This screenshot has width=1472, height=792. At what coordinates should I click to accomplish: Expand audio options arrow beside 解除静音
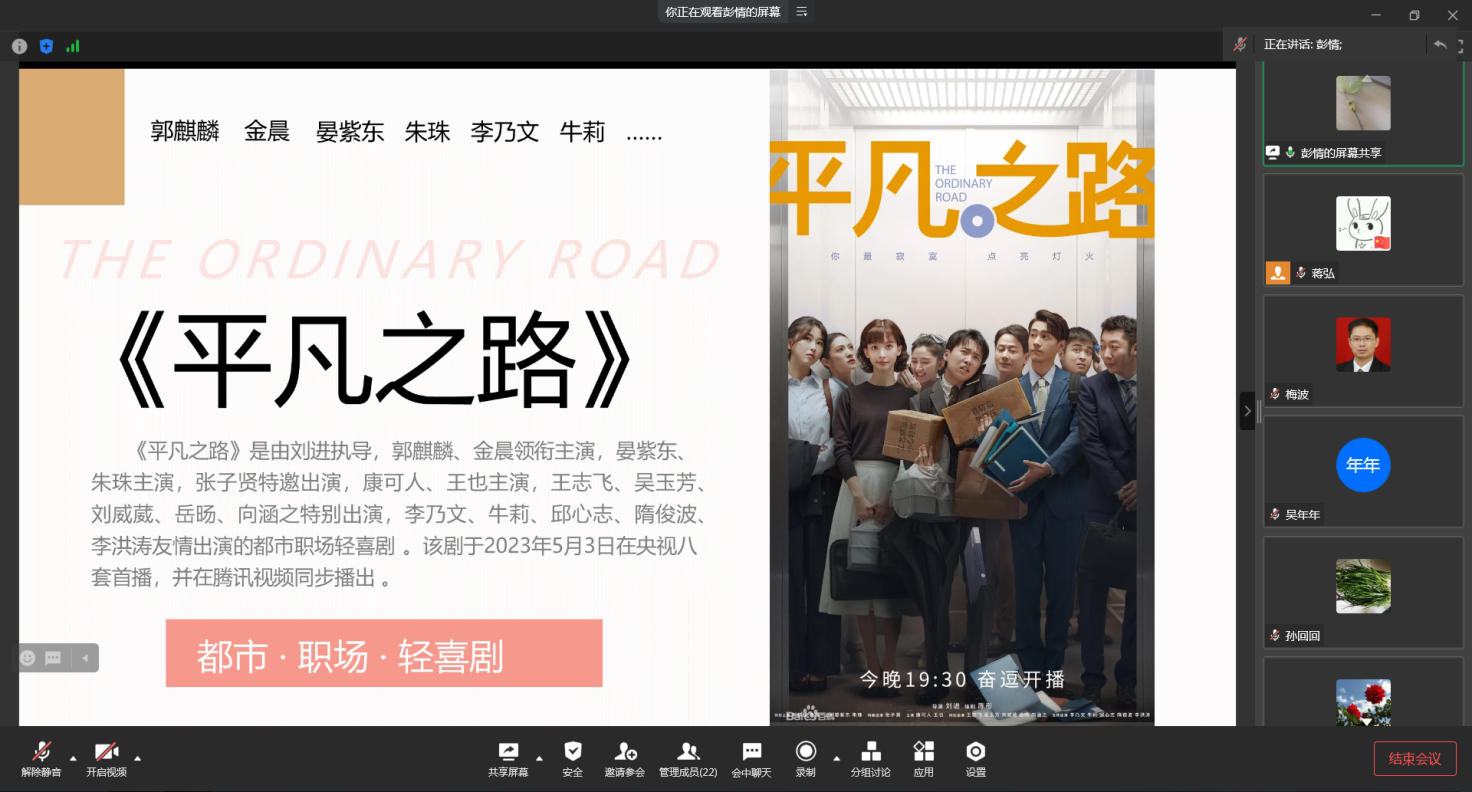(x=73, y=757)
